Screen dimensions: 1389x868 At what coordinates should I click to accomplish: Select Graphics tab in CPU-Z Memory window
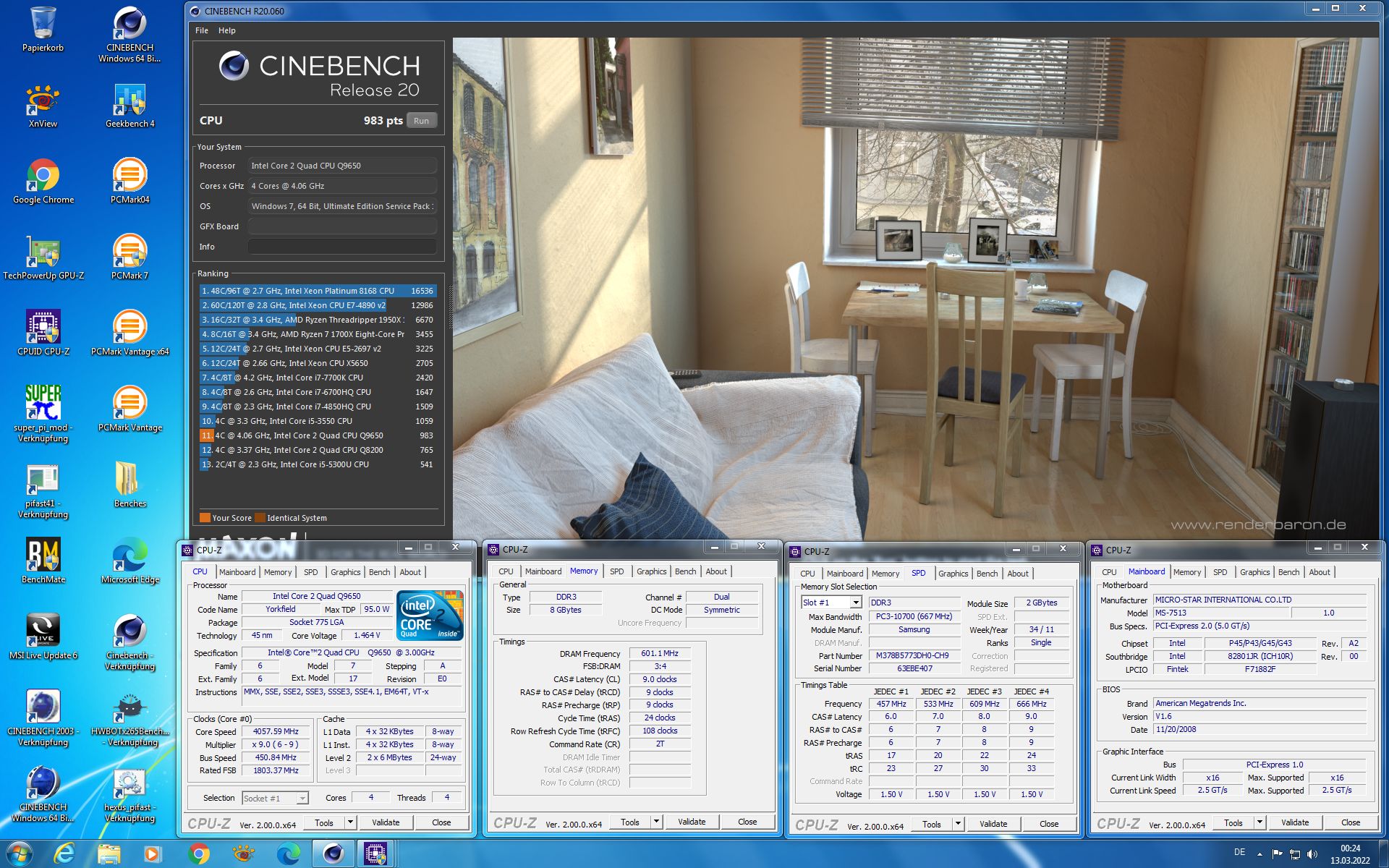(651, 571)
